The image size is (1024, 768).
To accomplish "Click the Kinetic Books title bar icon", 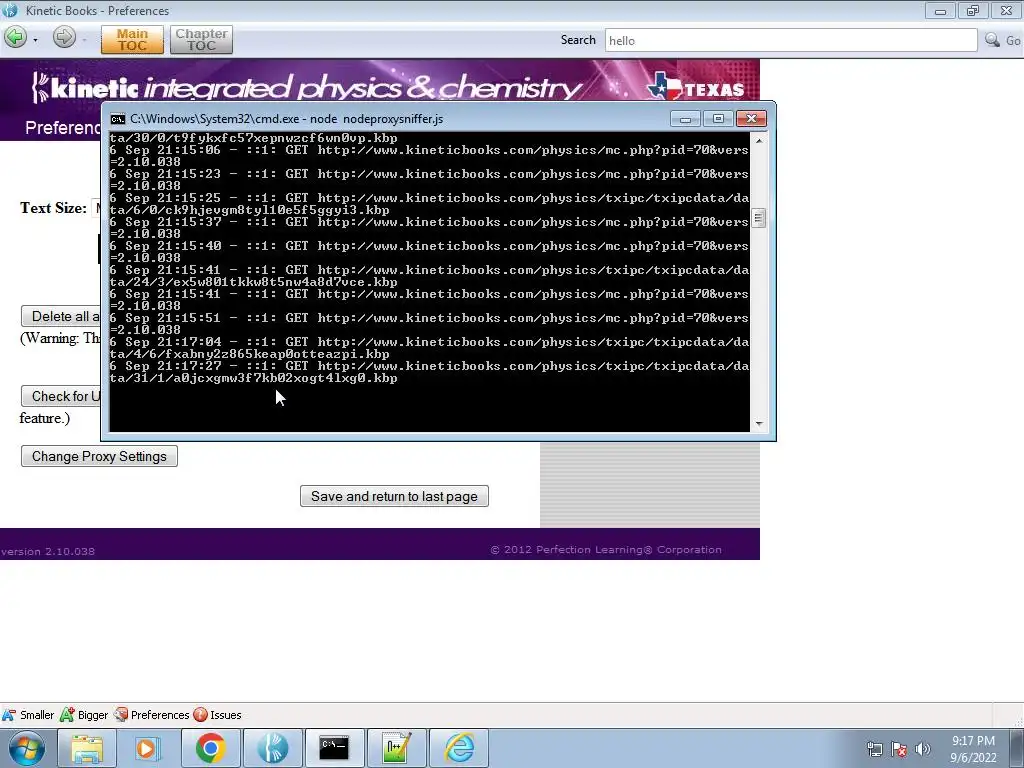I will (x=10, y=10).
